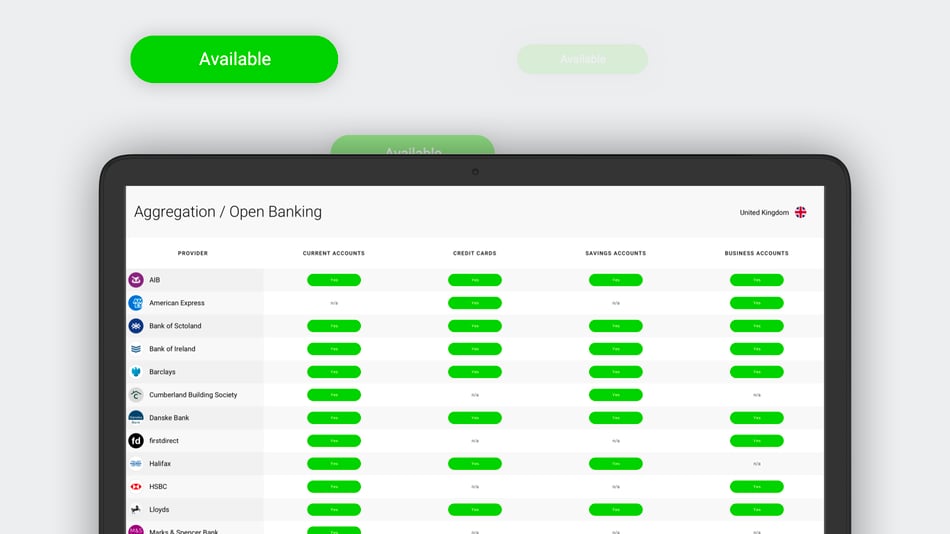Click Lloyds business accounts Yes badge

click(757, 510)
